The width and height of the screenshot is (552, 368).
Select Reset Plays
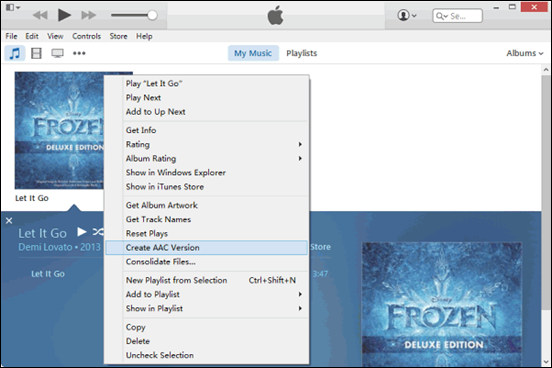(207, 233)
